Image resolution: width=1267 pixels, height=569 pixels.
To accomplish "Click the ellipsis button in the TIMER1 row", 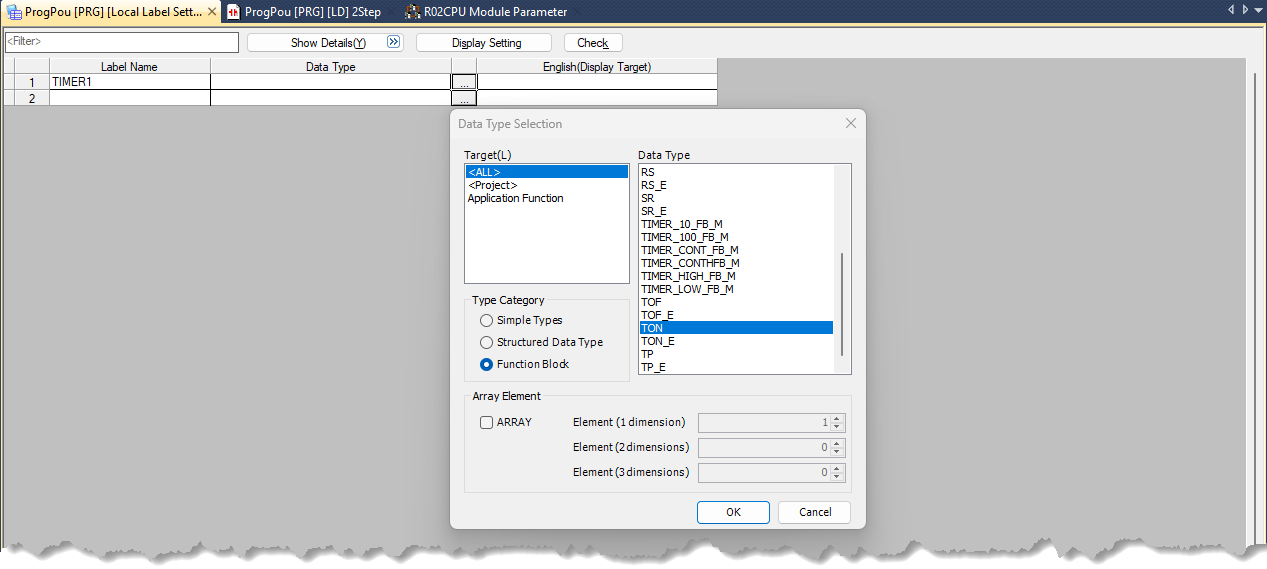I will pos(464,82).
